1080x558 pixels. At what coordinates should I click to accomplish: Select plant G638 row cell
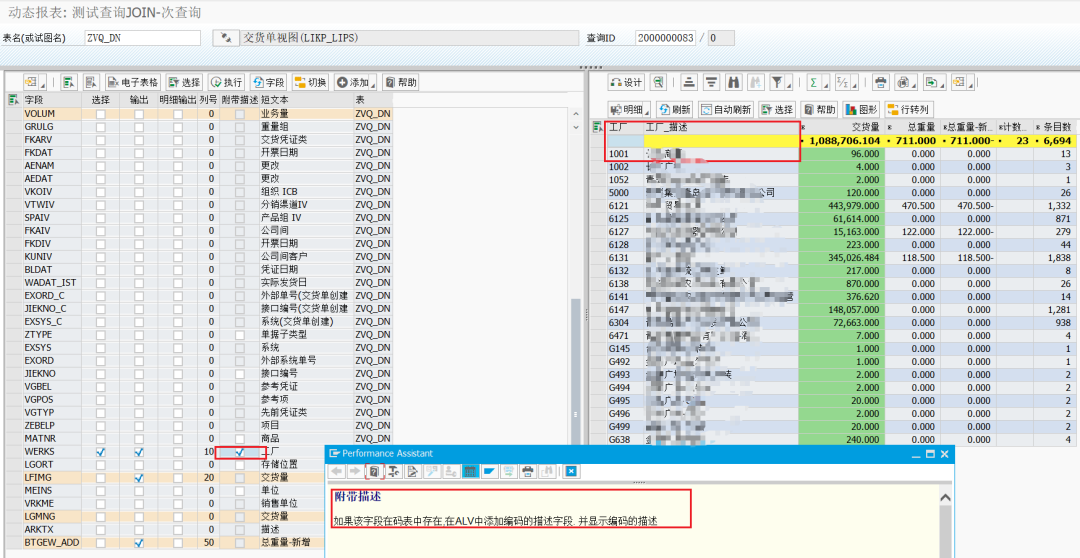(x=625, y=440)
